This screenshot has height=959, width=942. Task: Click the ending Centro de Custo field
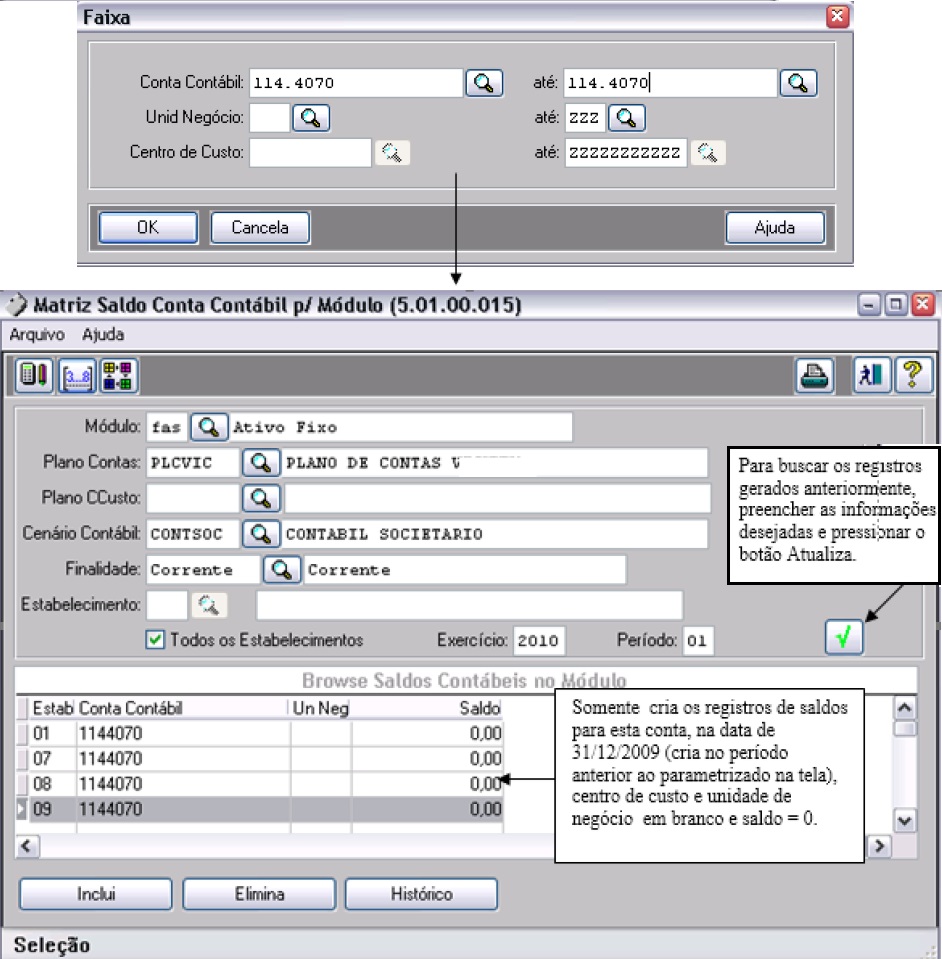(625, 152)
